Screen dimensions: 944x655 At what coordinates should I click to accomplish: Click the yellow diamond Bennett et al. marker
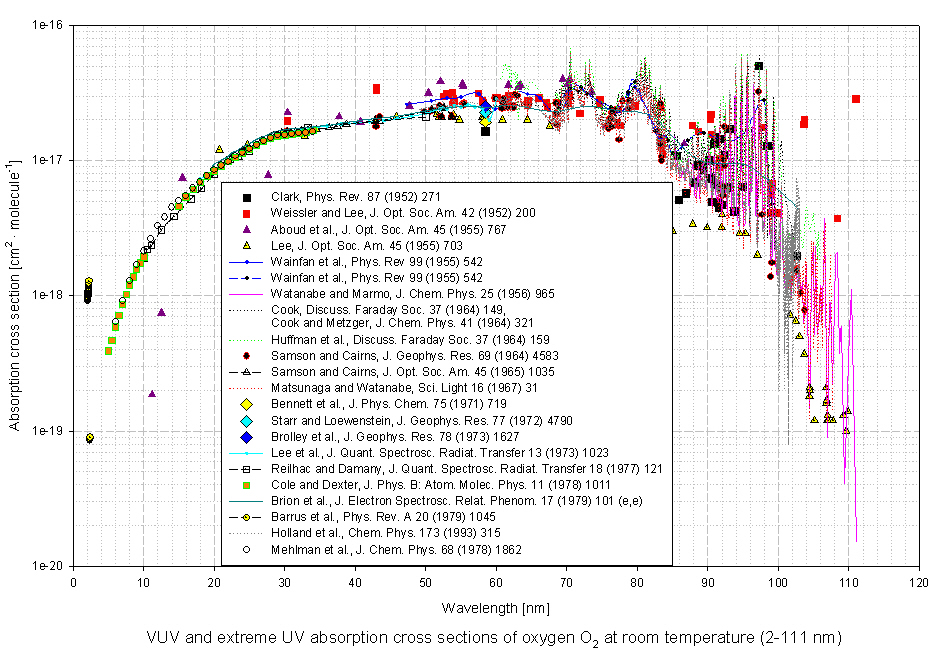click(x=246, y=405)
